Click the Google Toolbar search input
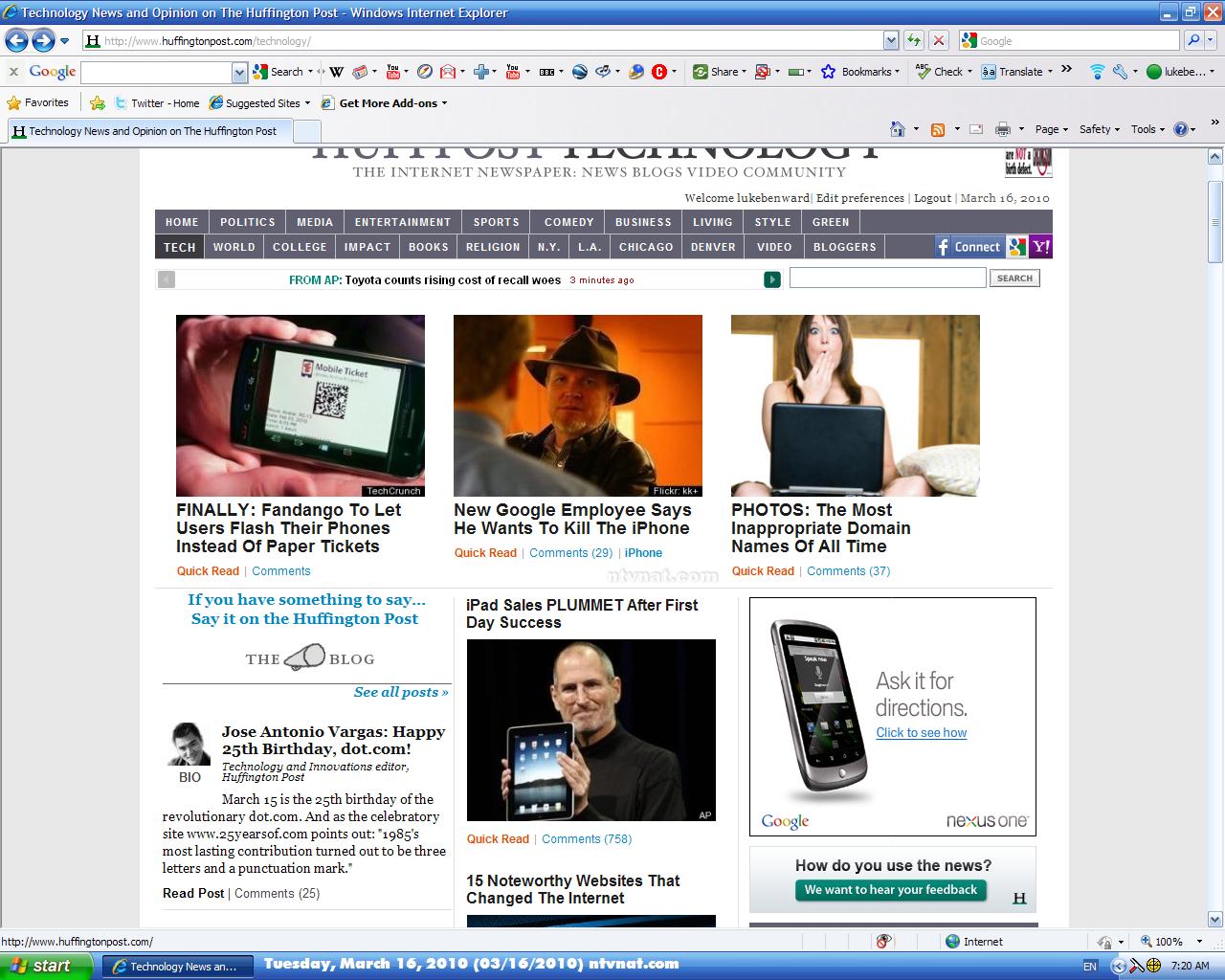The height and width of the screenshot is (980, 1225). (157, 72)
